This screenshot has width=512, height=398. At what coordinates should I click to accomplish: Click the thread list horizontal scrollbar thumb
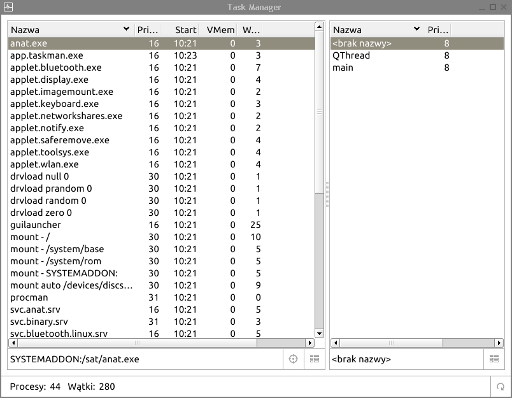click(x=391, y=343)
